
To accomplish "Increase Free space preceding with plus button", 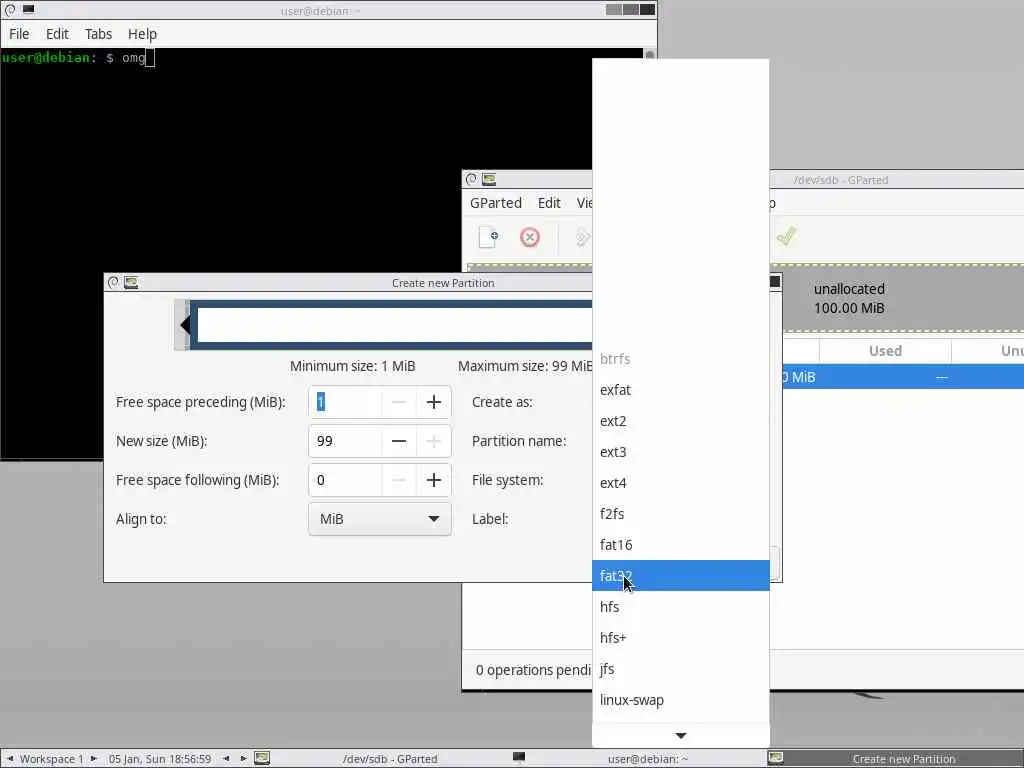I will (x=434, y=402).
